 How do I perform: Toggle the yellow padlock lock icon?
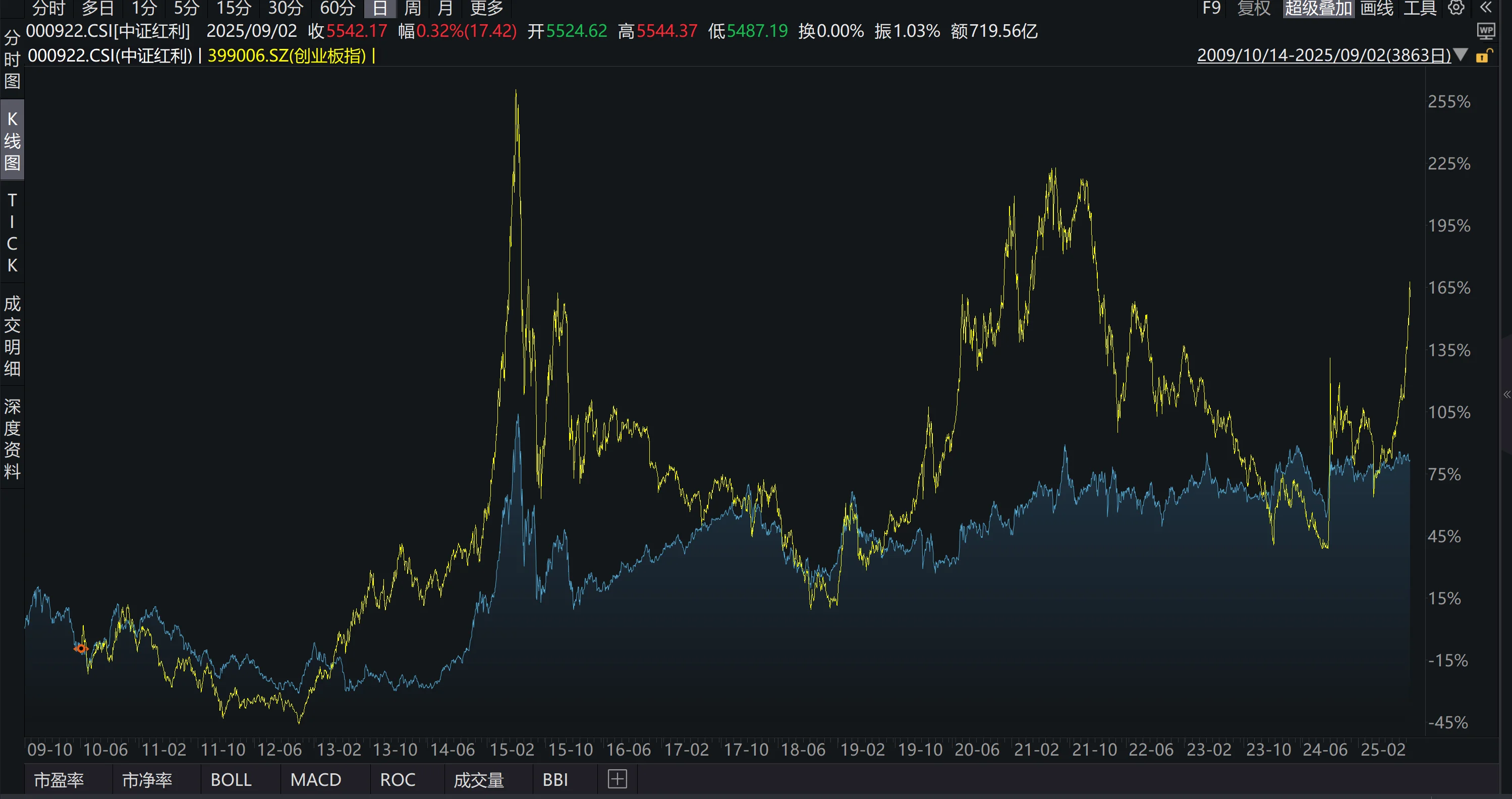1484,56
